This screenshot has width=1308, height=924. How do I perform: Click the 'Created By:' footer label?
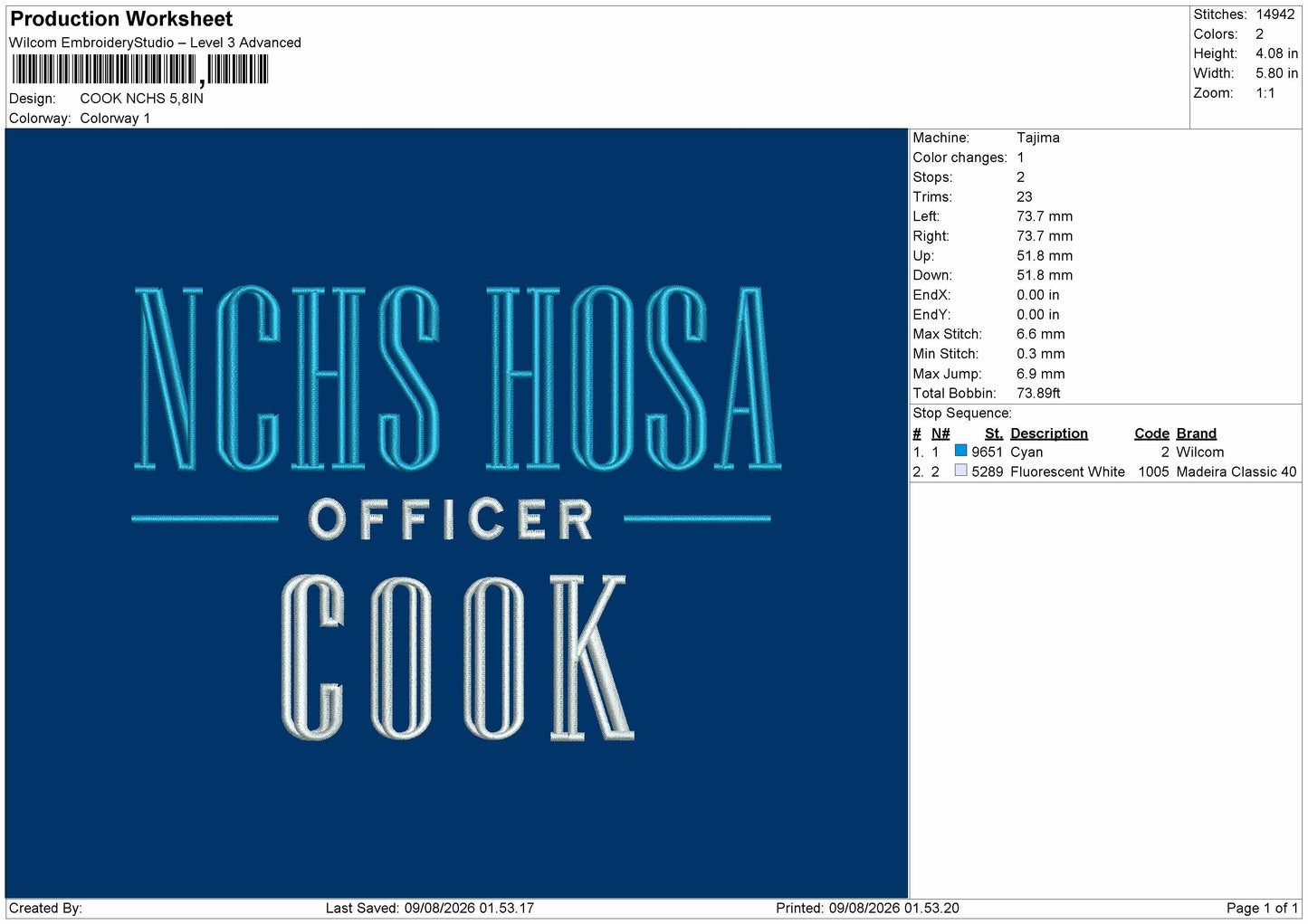pyautogui.click(x=45, y=909)
